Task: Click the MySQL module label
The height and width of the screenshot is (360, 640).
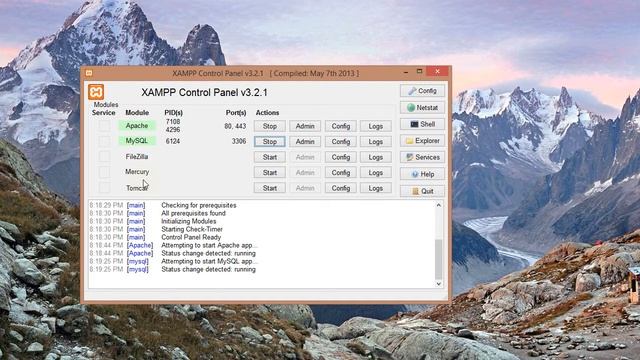Action: tap(137, 141)
